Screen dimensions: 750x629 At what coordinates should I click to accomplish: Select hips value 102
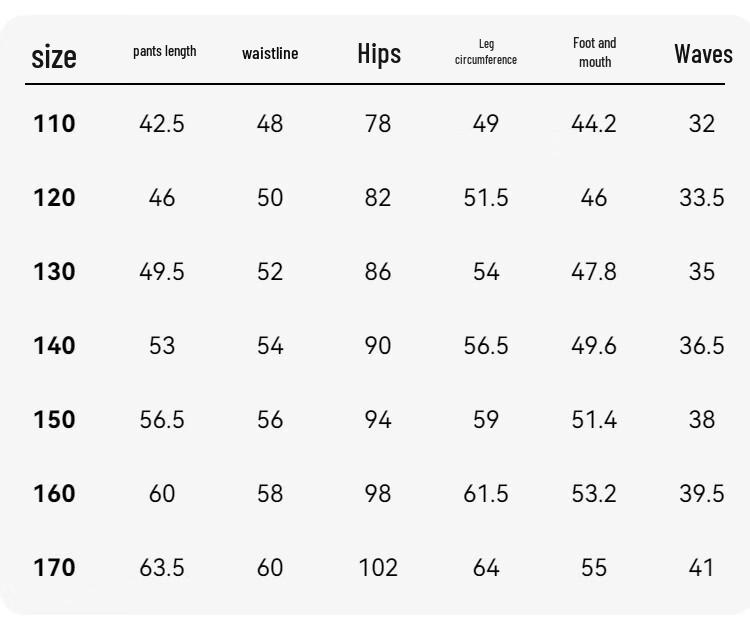pyautogui.click(x=378, y=567)
